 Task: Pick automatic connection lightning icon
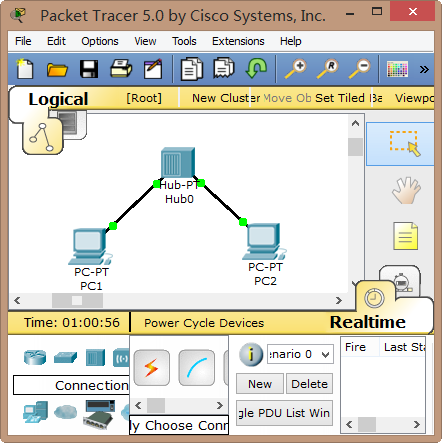[152, 368]
